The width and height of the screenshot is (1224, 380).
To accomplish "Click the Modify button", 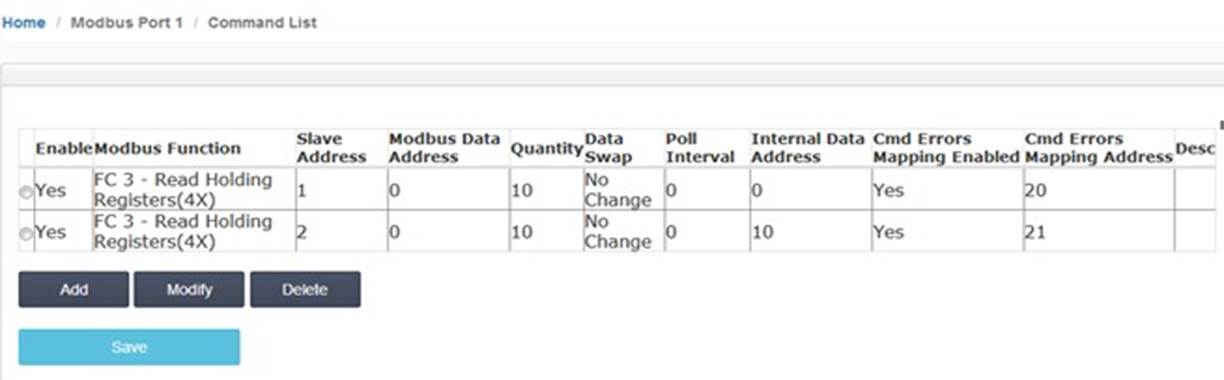I will pos(189,290).
